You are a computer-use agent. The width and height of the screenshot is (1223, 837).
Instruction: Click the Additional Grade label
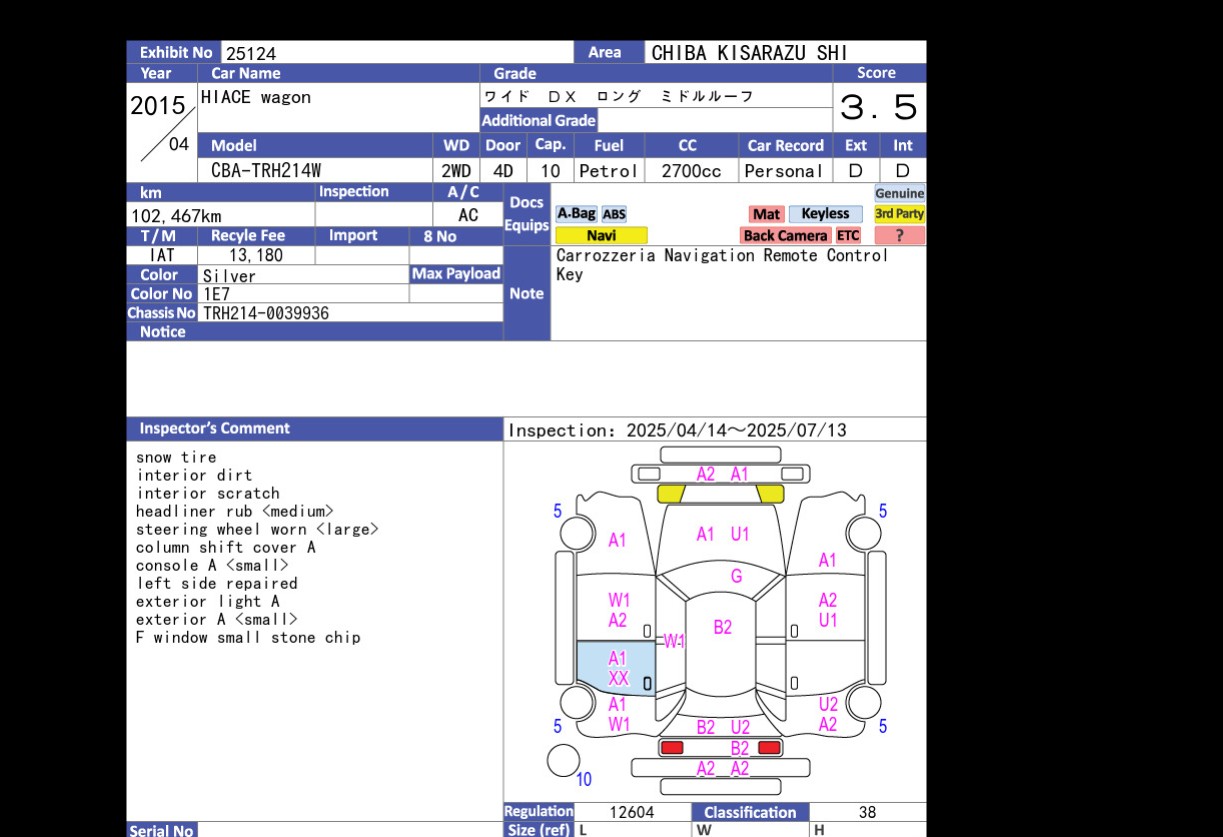click(538, 120)
